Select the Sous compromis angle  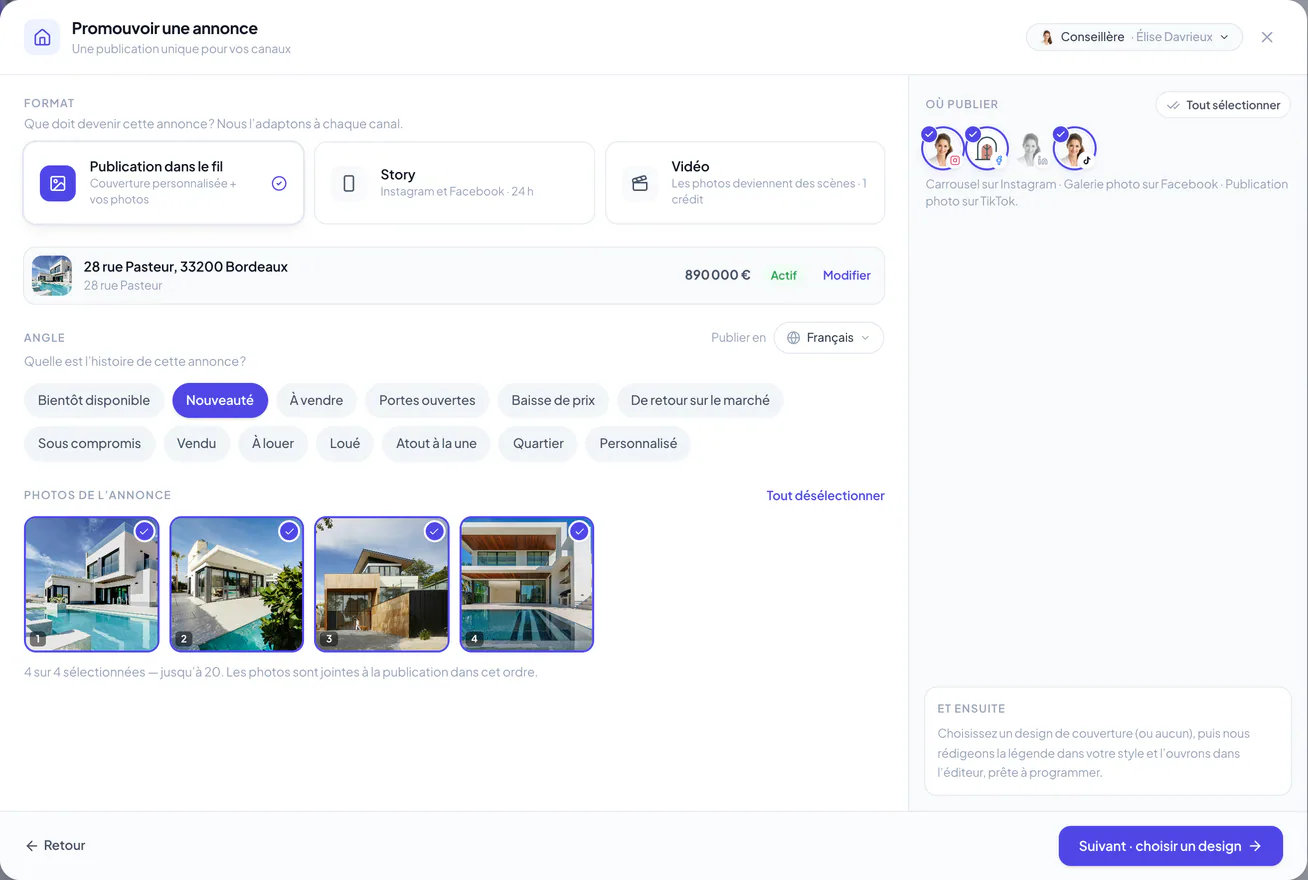pos(90,444)
